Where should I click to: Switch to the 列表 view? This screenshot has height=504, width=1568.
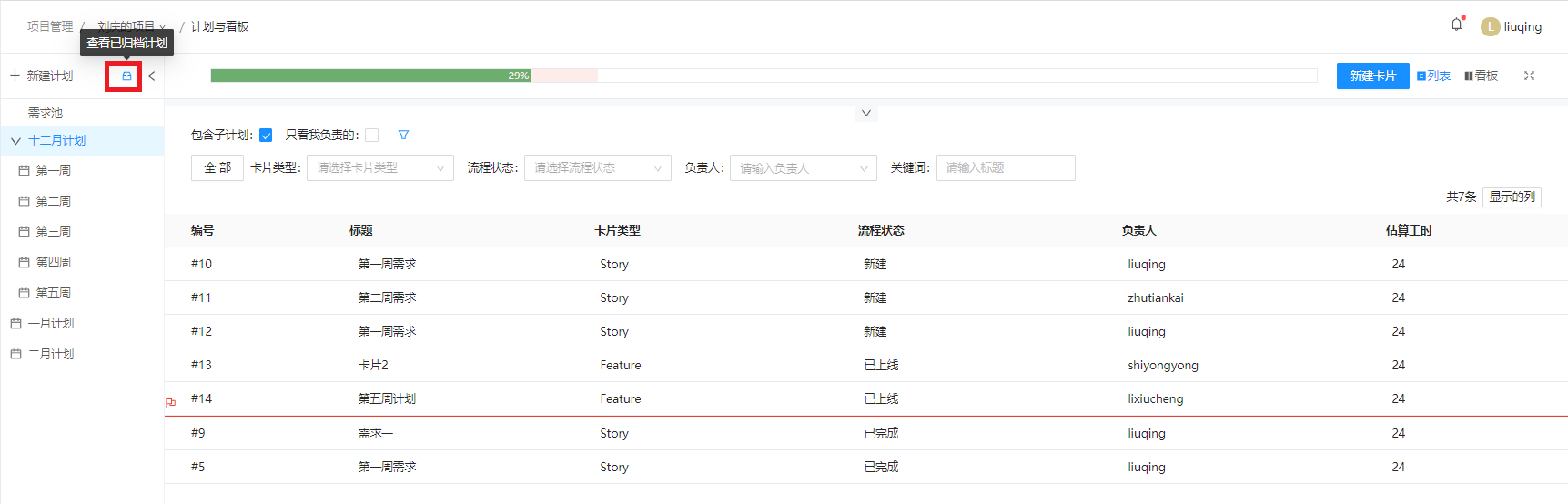tap(1433, 76)
